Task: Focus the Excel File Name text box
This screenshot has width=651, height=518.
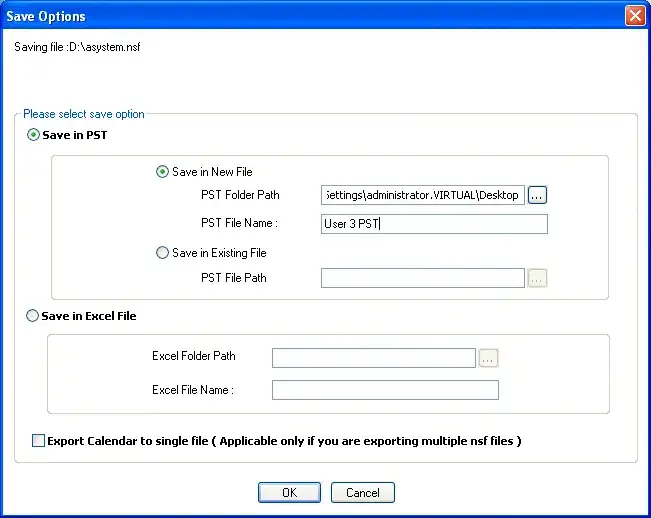Action: point(385,390)
